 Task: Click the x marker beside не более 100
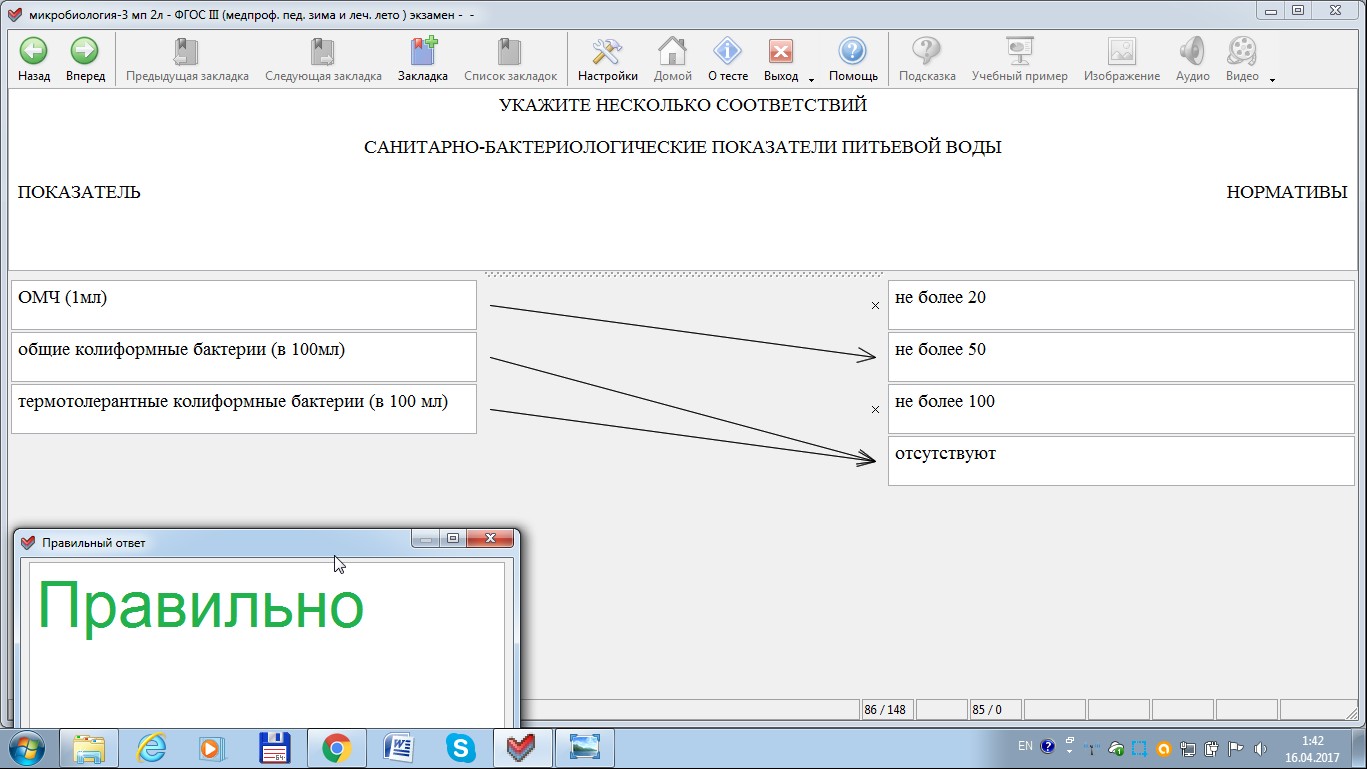[875, 410]
